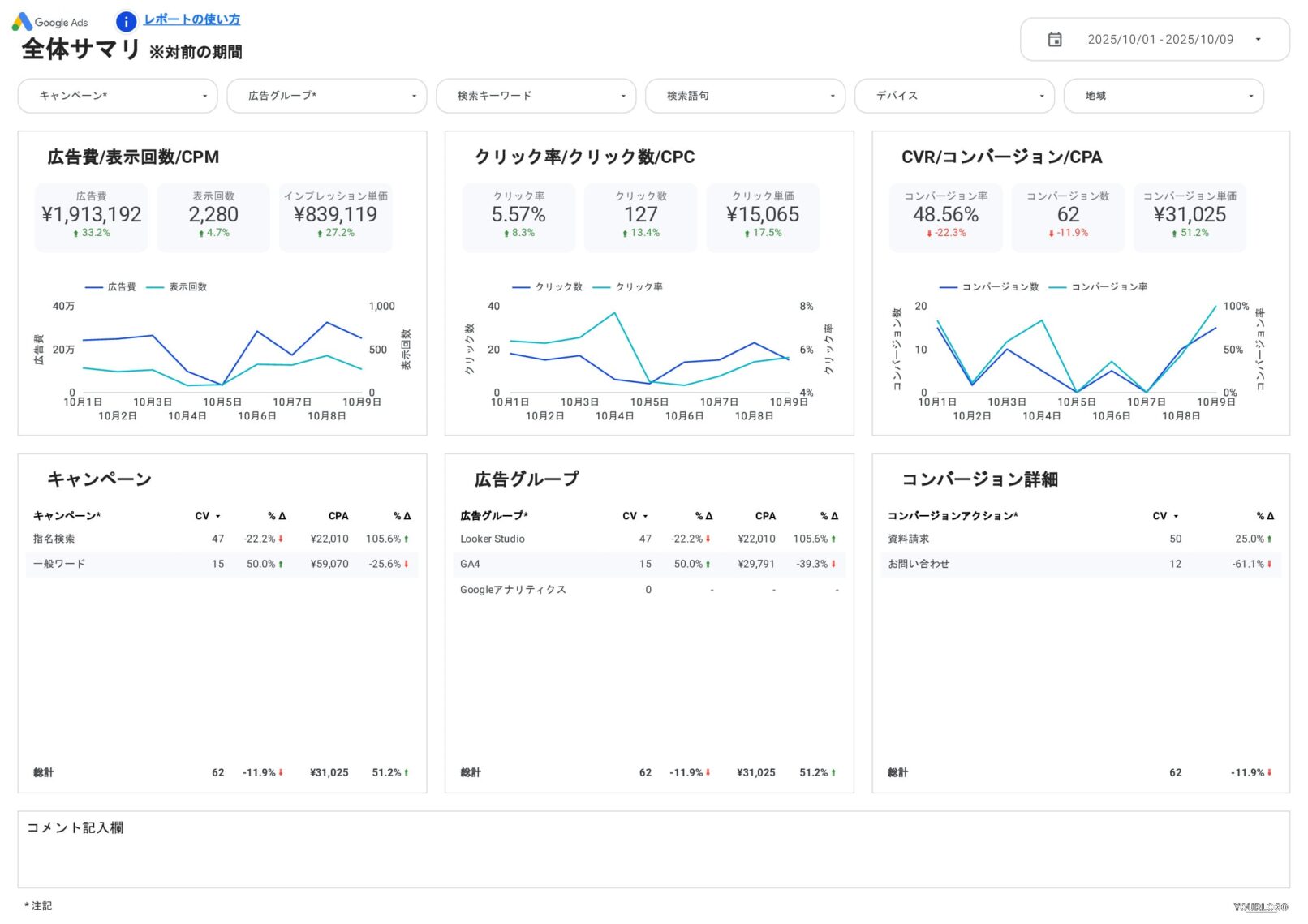This screenshot has width=1308, height=924.
Task: Expand the date range selector dropdown arrow
Action: pos(1259,38)
